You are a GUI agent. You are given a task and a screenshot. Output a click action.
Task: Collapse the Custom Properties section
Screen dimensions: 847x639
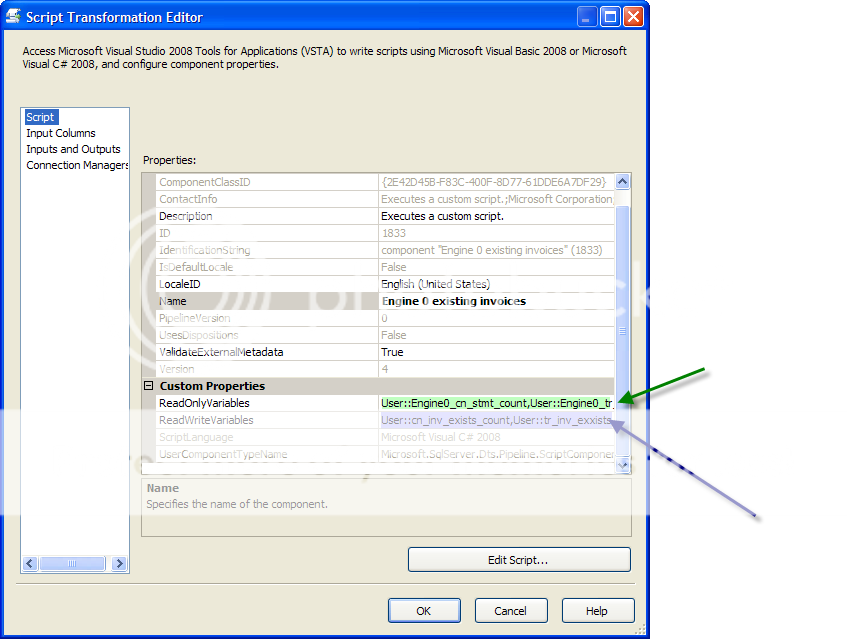148,386
